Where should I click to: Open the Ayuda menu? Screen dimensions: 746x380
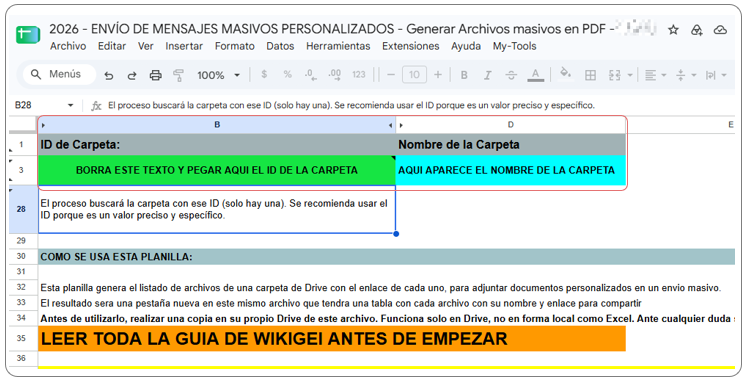click(466, 46)
